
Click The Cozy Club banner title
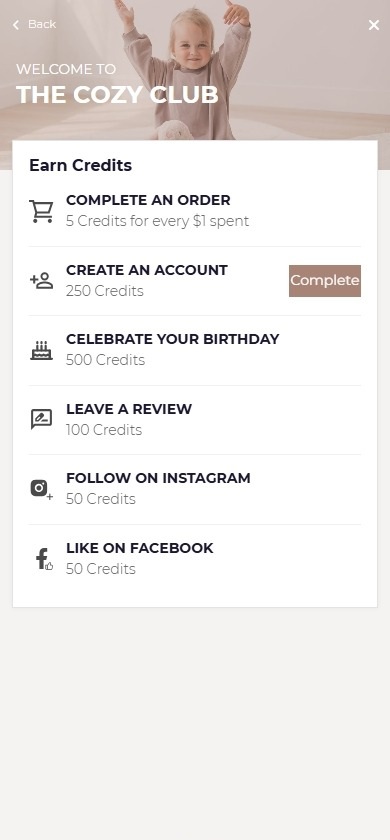tap(117, 95)
